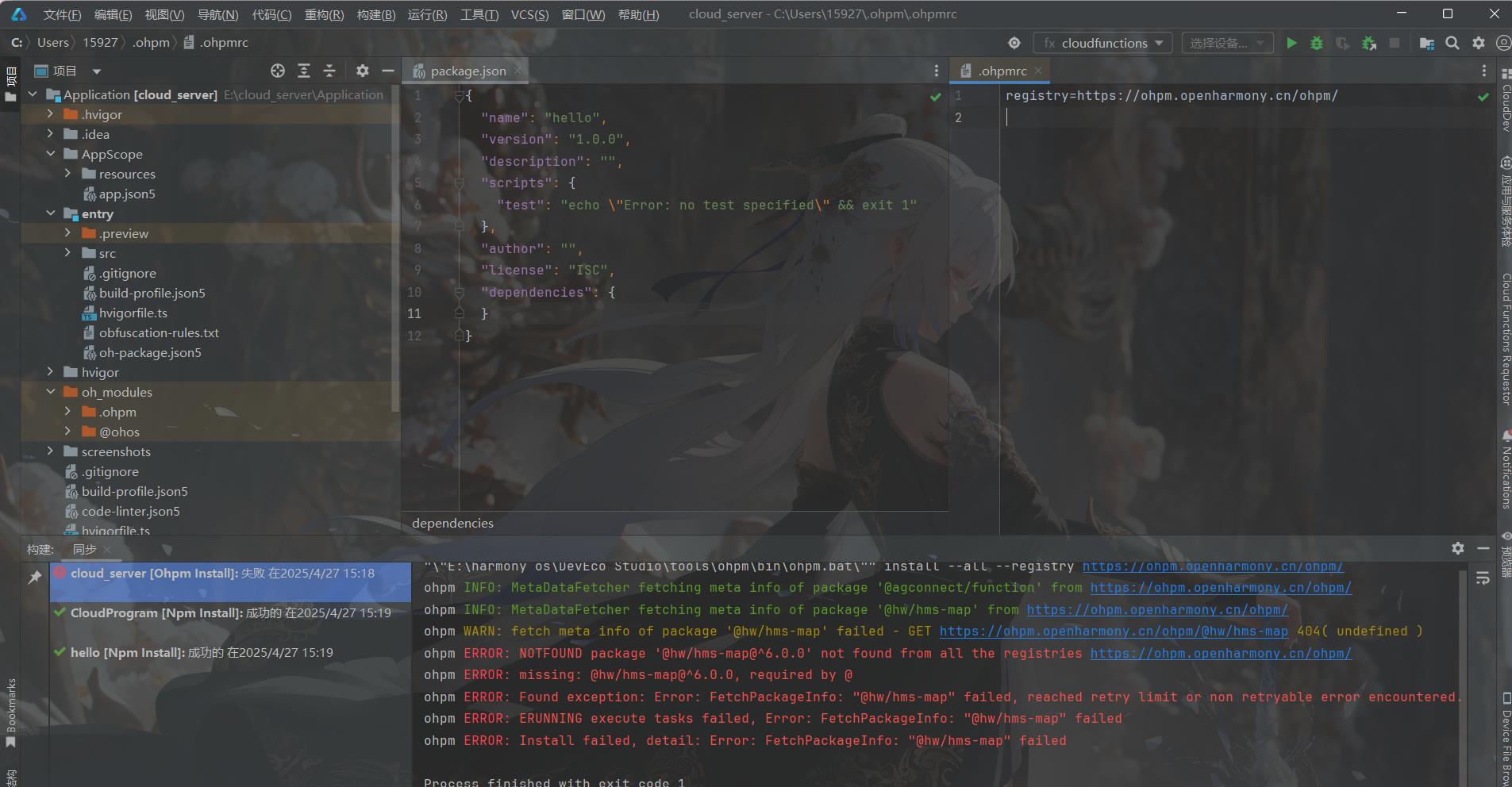Expand the hvigor folder
Viewport: 1512px width, 787px height.
tap(50, 372)
